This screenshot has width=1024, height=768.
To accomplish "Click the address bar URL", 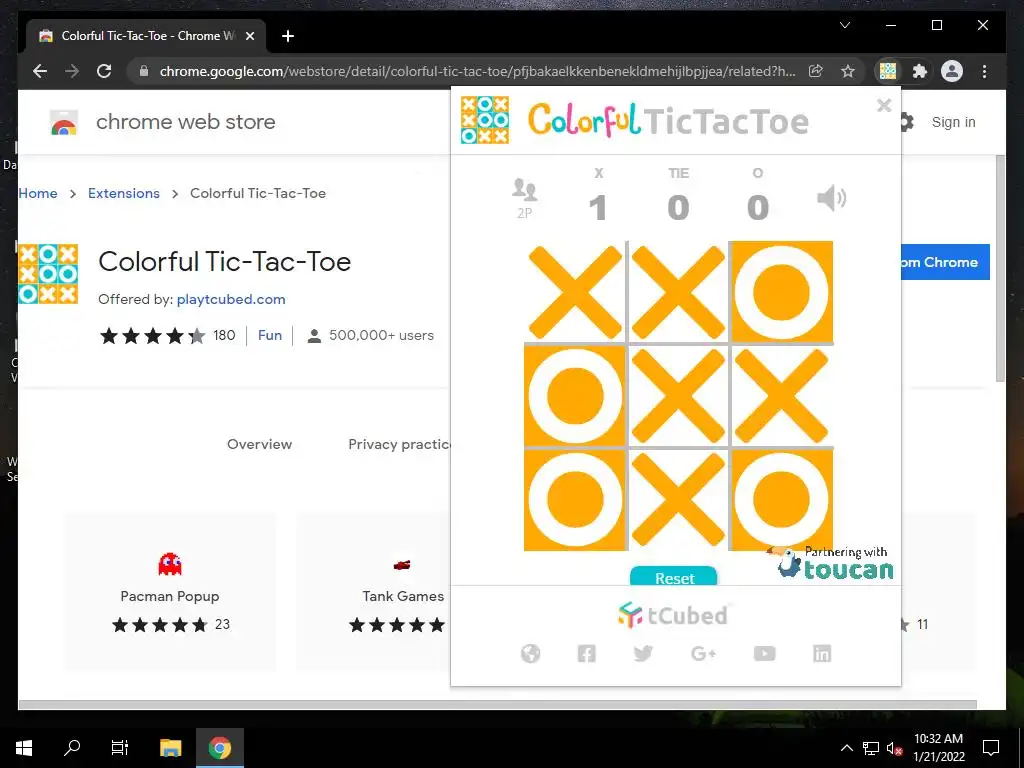I will click(x=477, y=71).
